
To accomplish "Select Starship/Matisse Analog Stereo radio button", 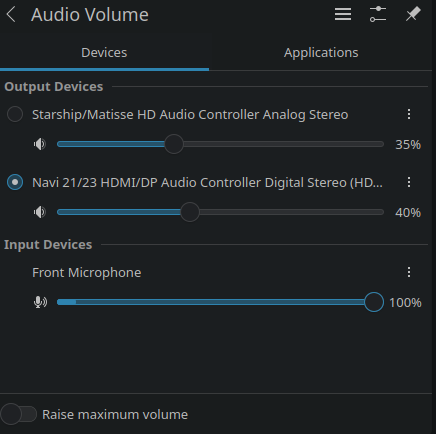I will click(15, 114).
